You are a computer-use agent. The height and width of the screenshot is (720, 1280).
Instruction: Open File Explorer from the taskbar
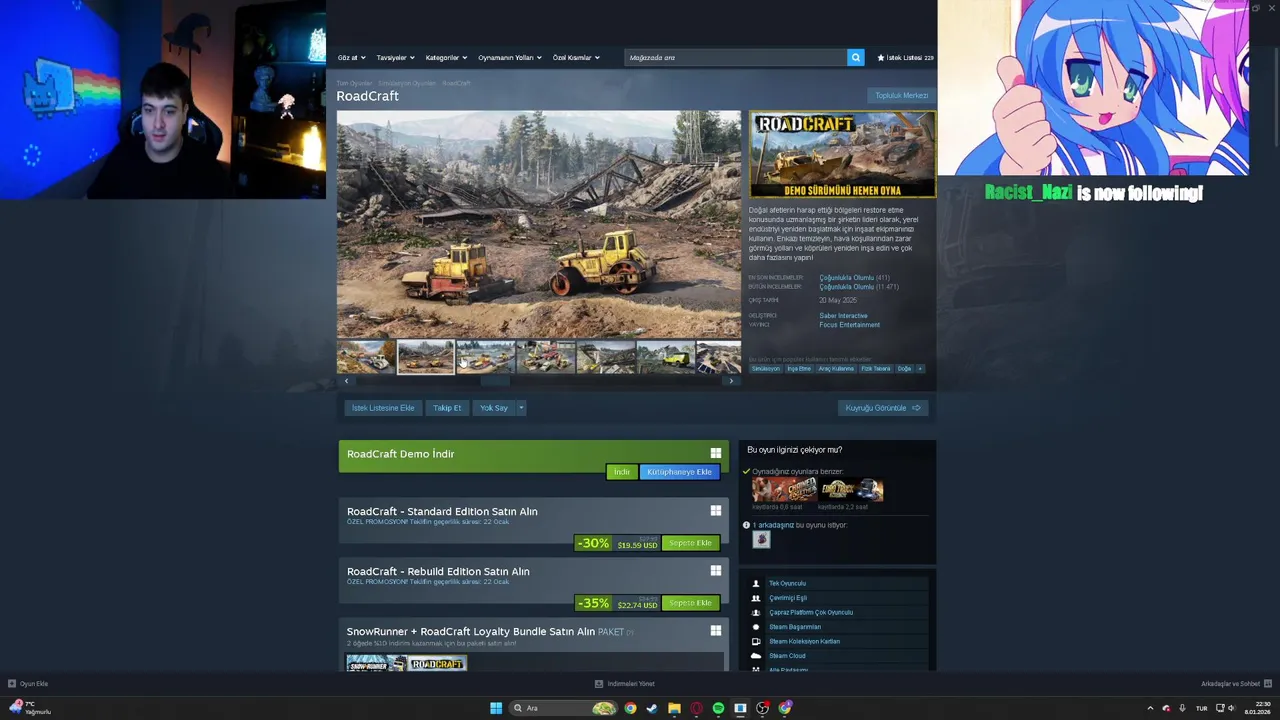(x=674, y=708)
